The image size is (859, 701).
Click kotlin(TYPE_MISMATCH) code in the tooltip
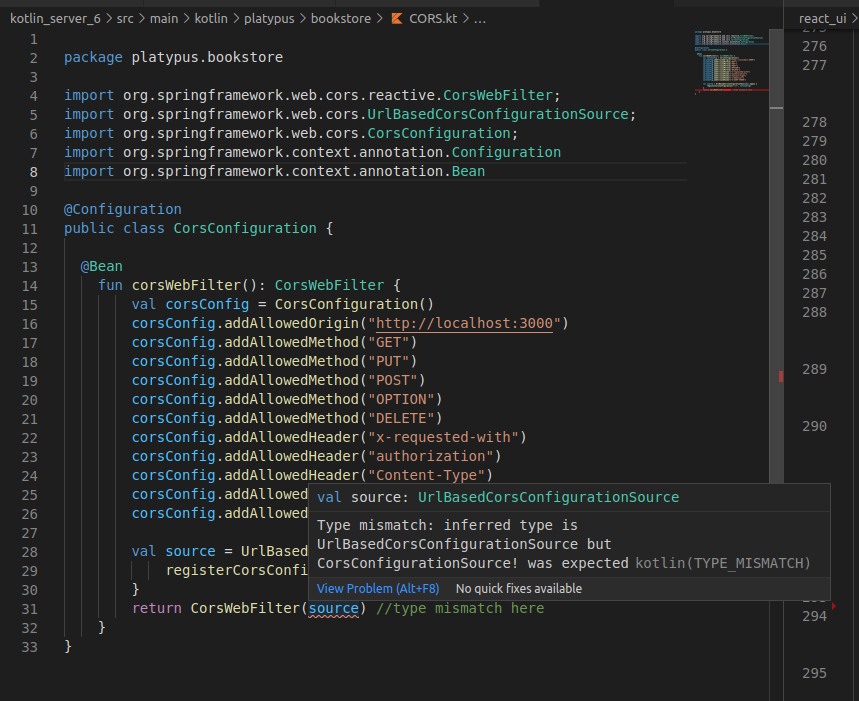723,563
